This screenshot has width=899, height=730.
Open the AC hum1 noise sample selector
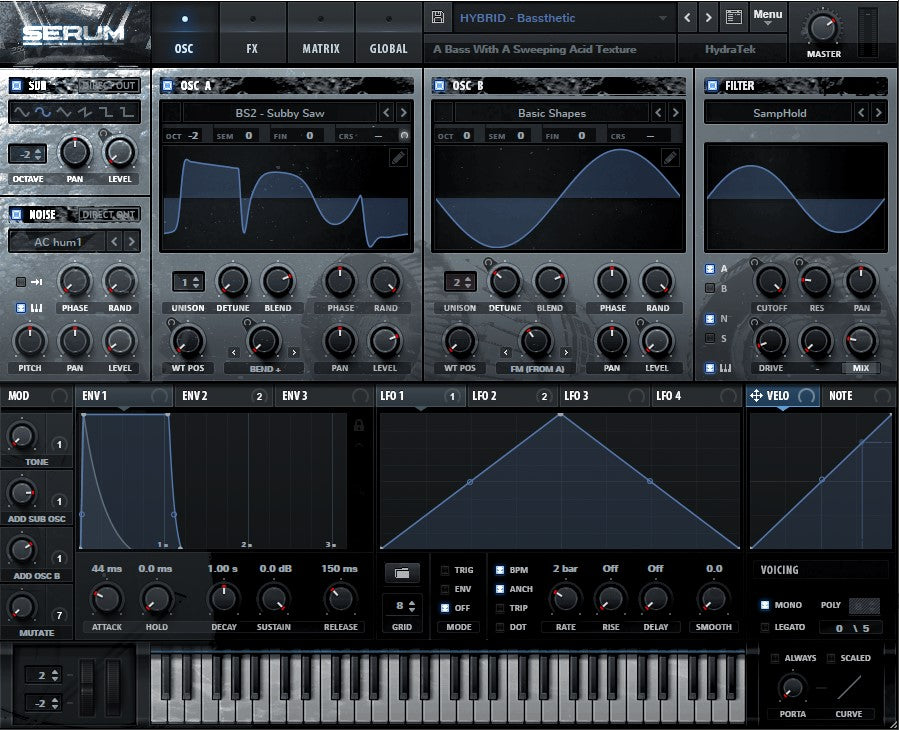click(56, 241)
